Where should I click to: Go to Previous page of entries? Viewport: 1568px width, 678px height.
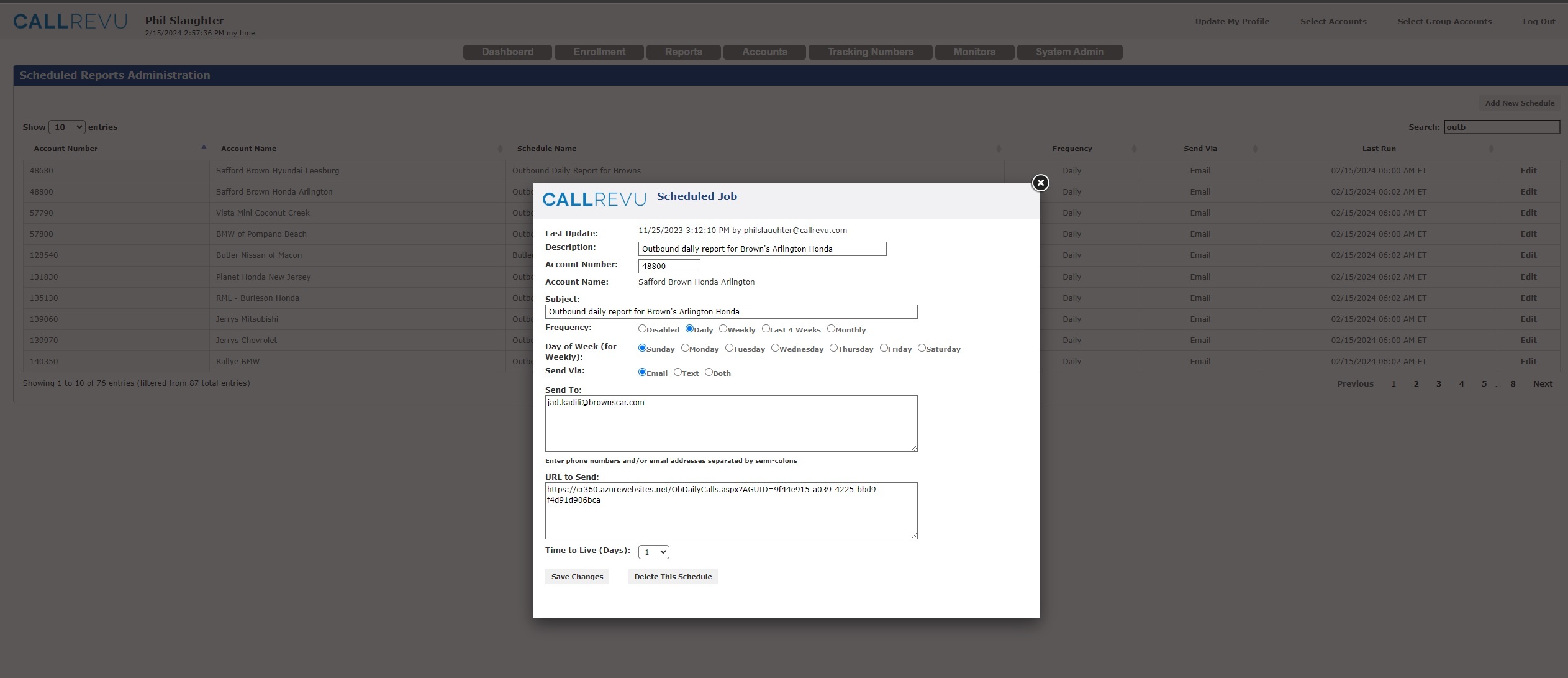pos(1355,383)
